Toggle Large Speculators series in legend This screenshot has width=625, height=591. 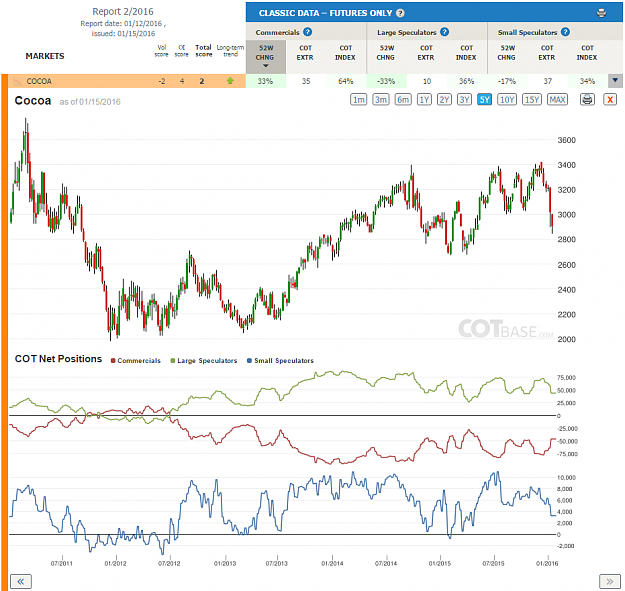(x=204, y=361)
